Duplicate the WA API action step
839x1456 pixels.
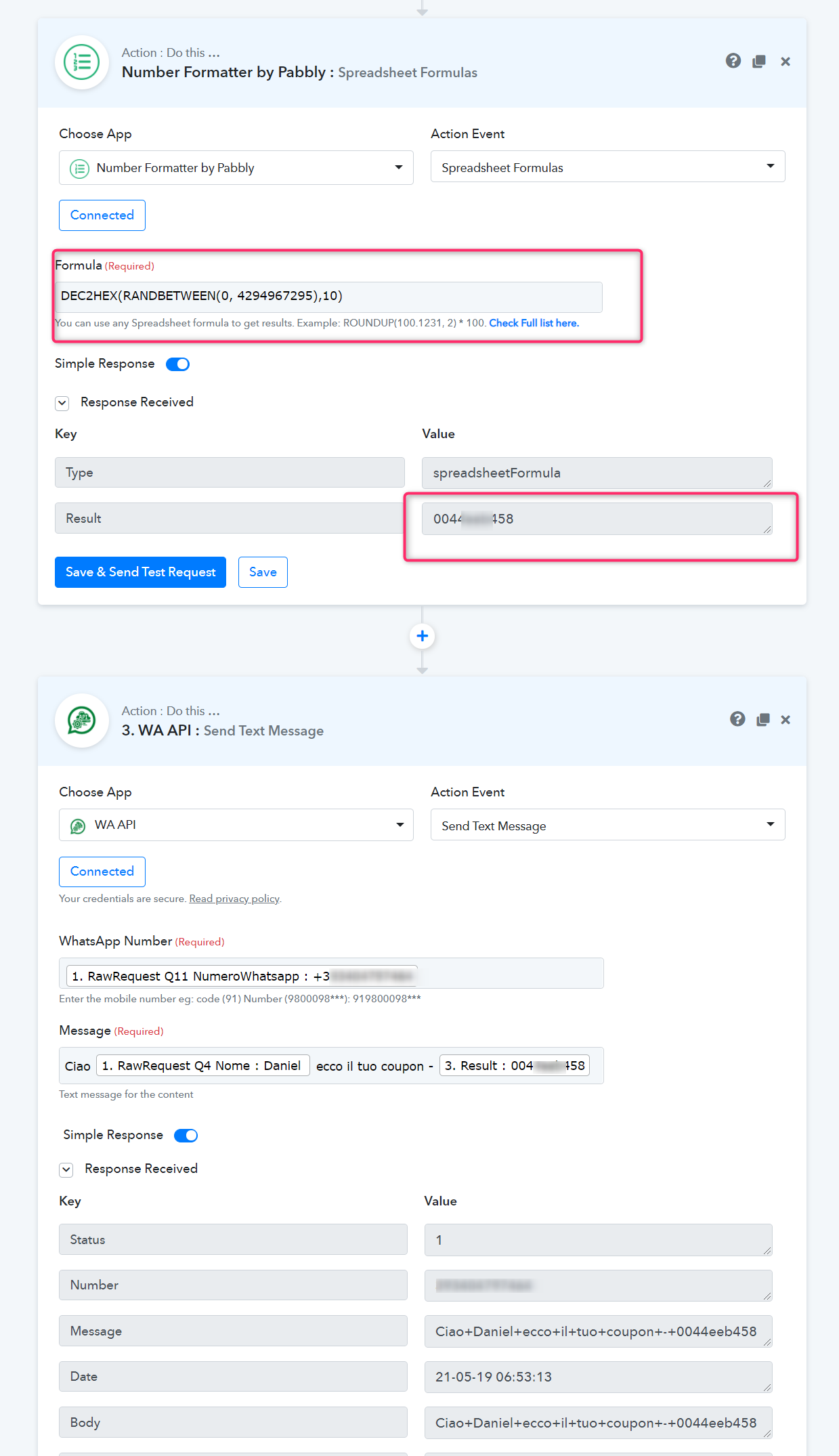click(763, 720)
